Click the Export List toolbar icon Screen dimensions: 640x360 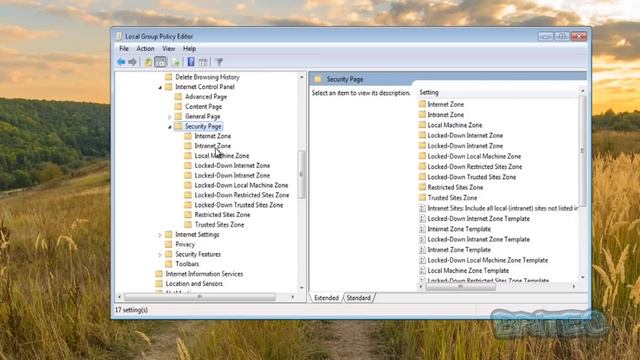tap(176, 62)
